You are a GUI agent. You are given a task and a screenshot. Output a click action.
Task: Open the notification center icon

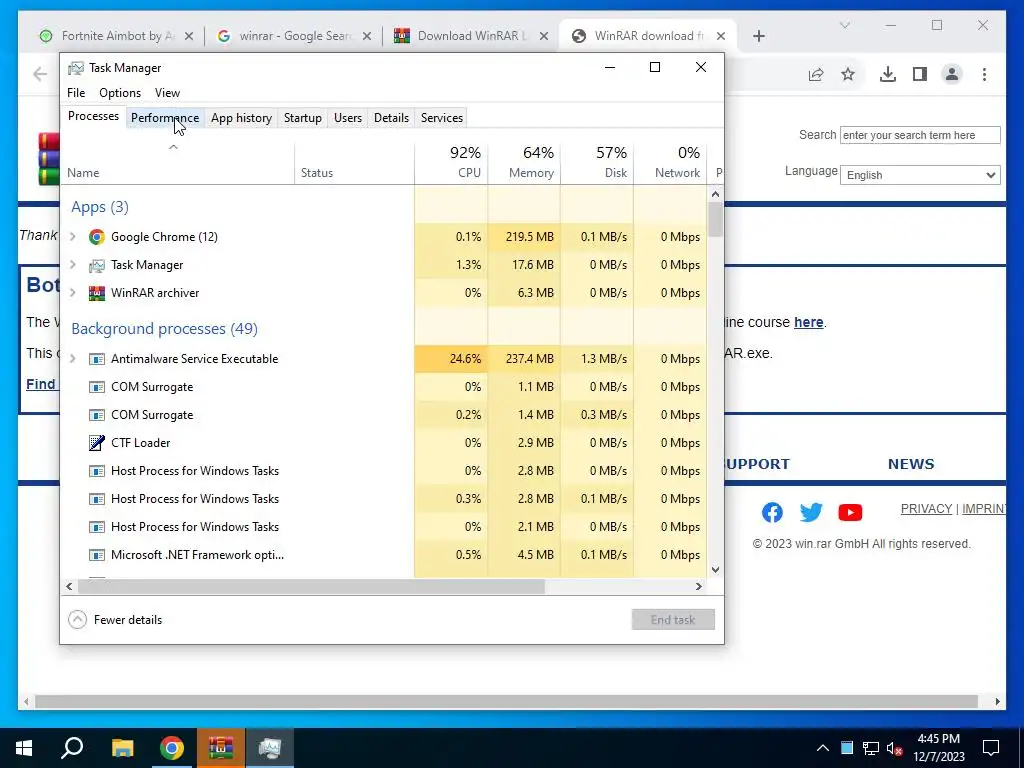(x=991, y=748)
